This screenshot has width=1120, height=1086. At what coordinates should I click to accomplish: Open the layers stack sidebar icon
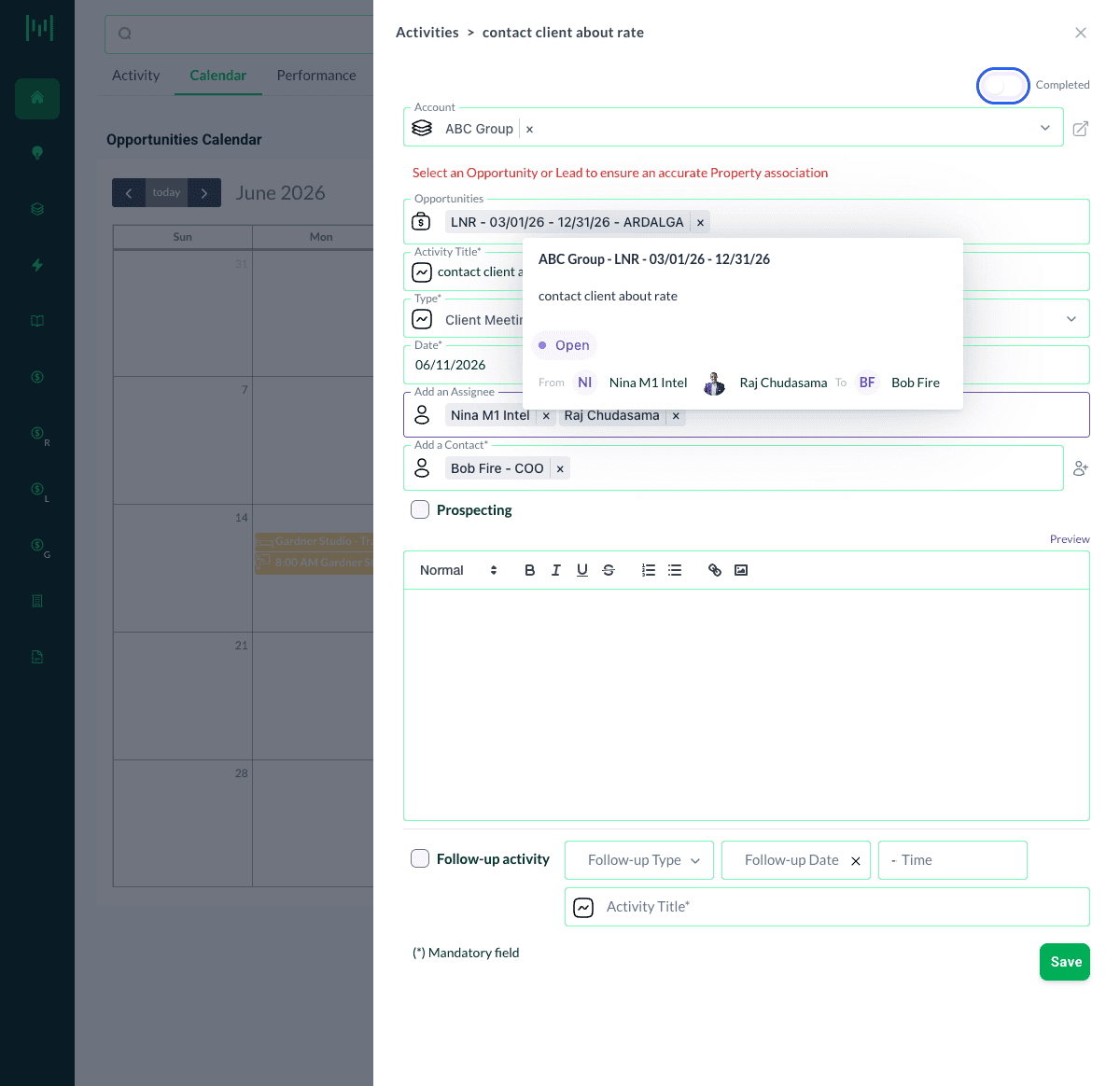[37, 209]
